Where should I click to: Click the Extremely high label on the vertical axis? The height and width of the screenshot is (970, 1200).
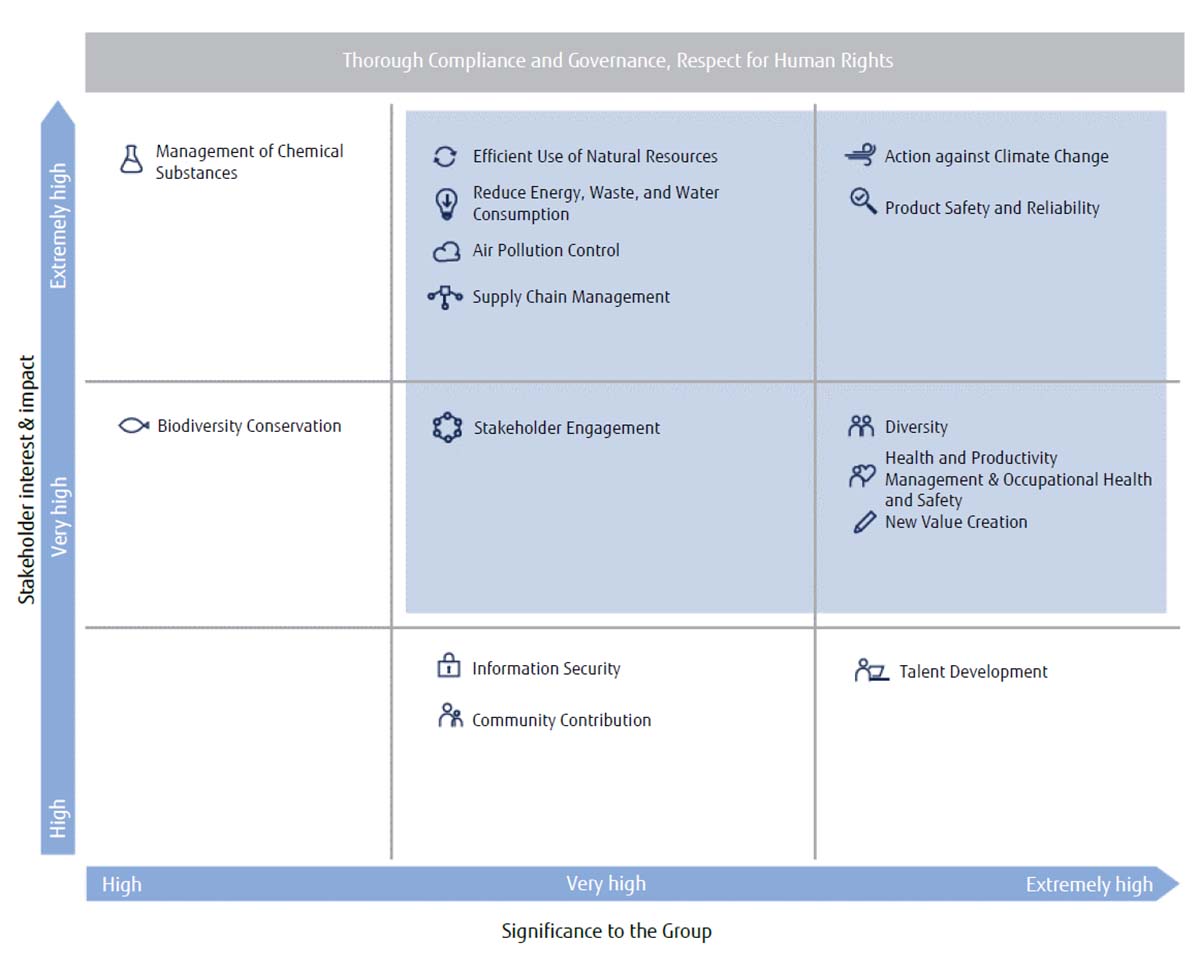[59, 226]
